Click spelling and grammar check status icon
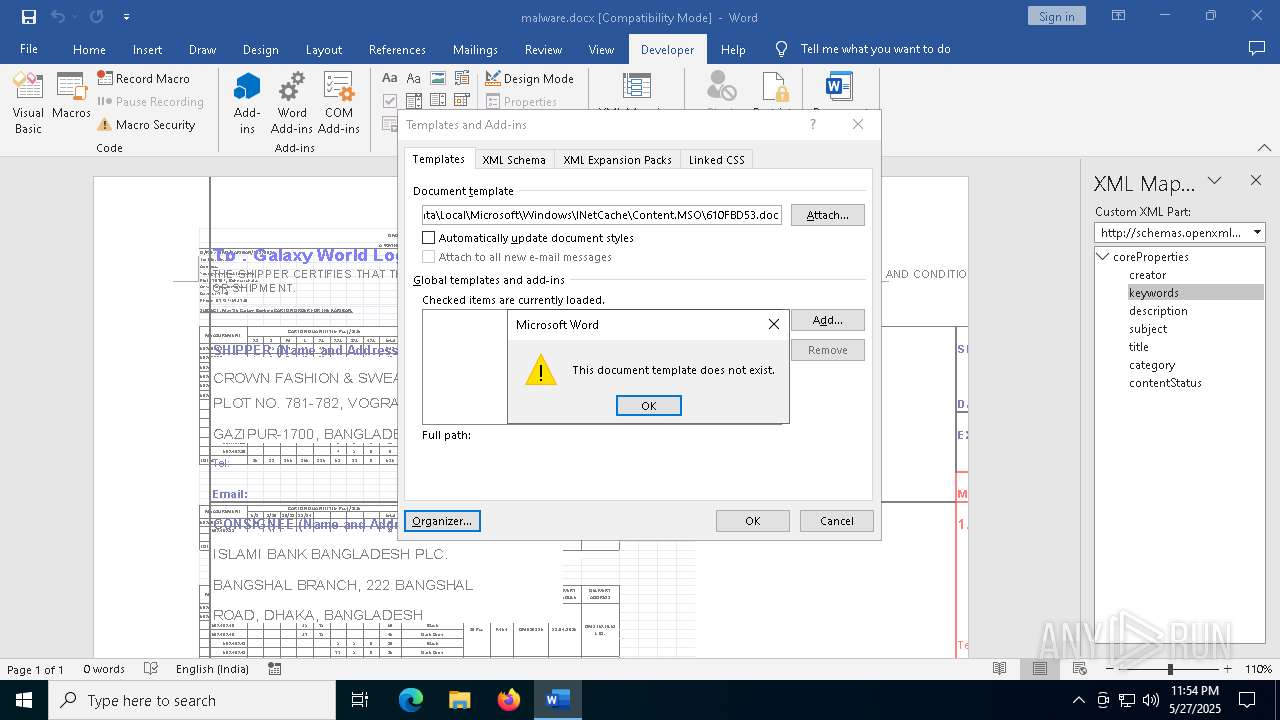1280x720 pixels. click(x=151, y=669)
